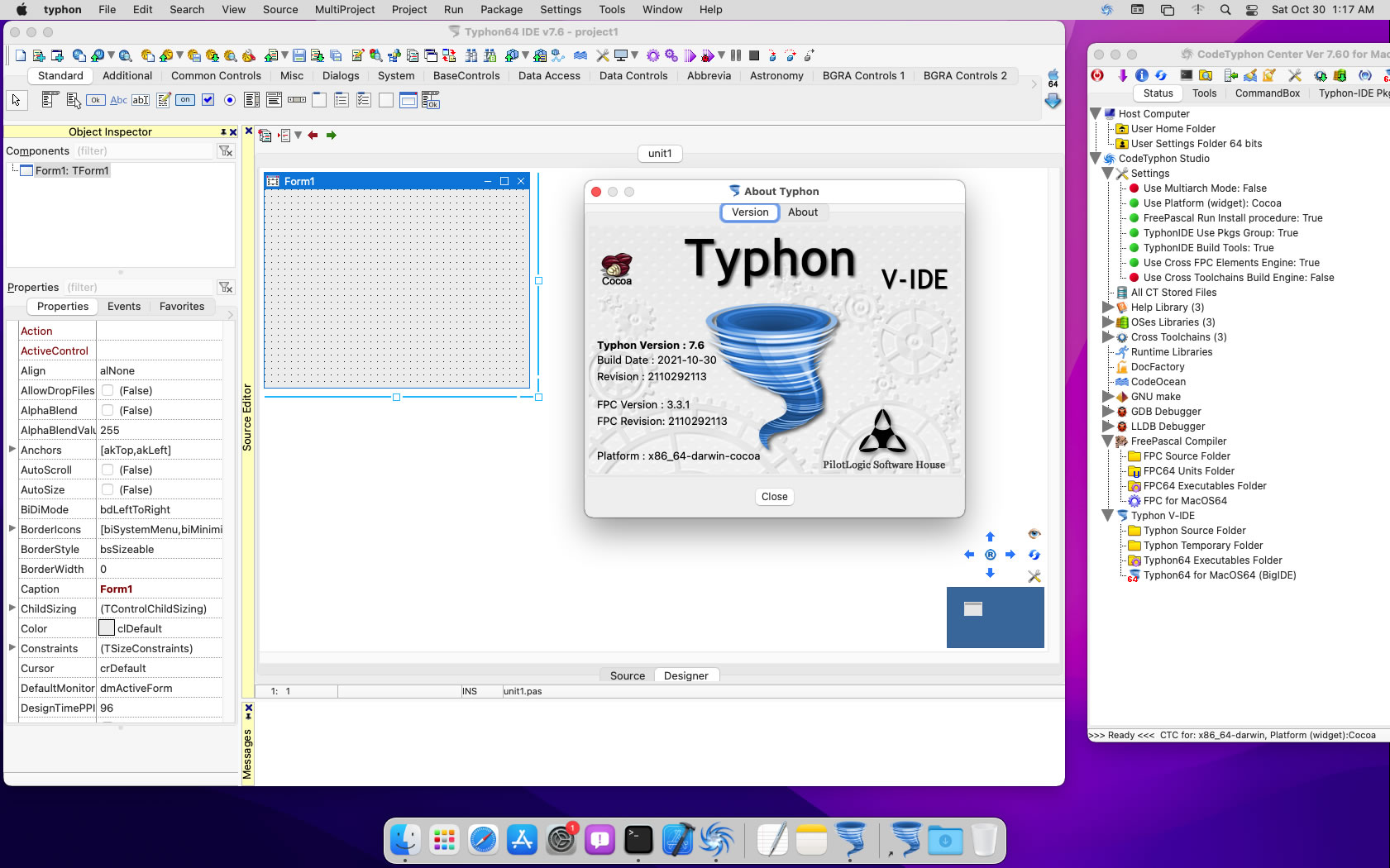Click the Stop square icon in Typhon toolbar
1390x868 pixels.
point(753,55)
